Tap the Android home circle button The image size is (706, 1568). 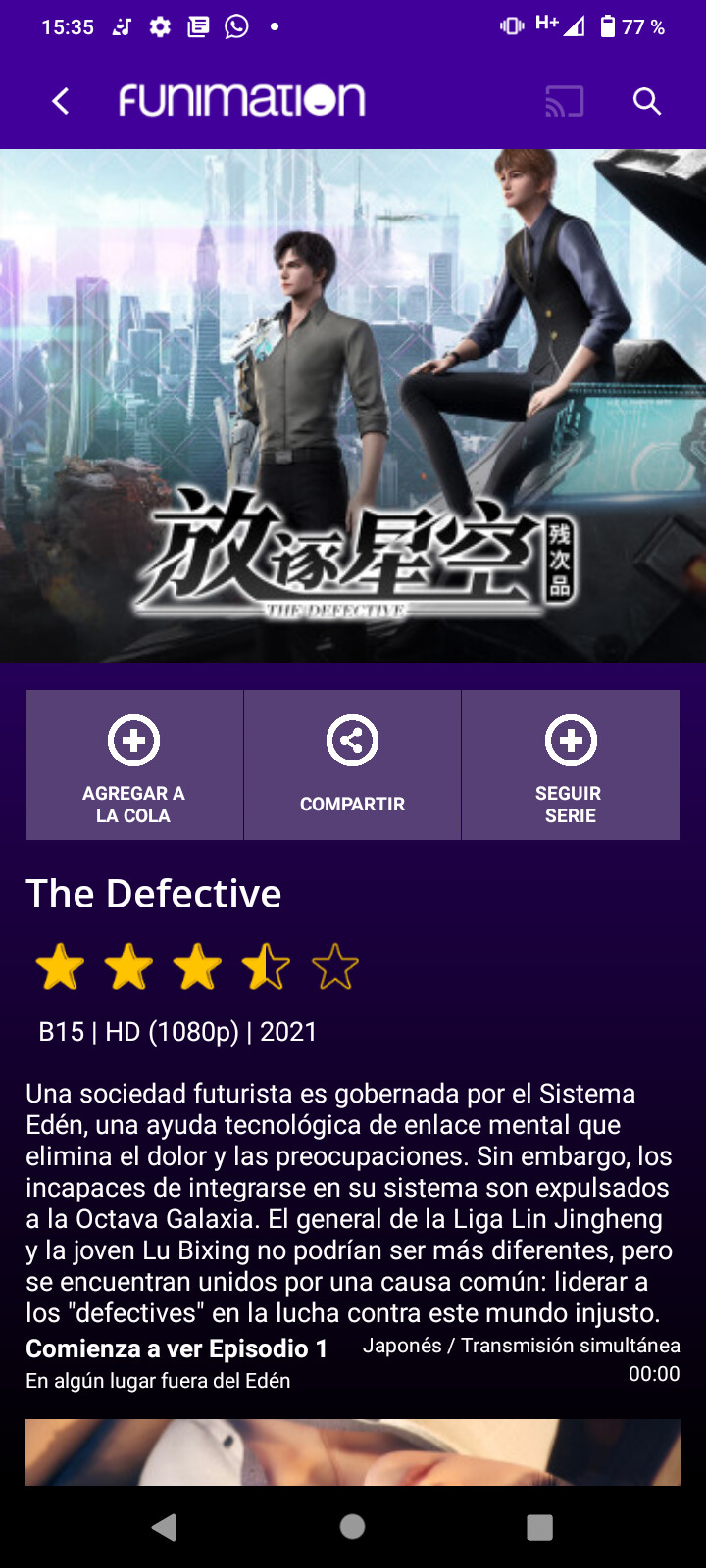coord(353,1527)
